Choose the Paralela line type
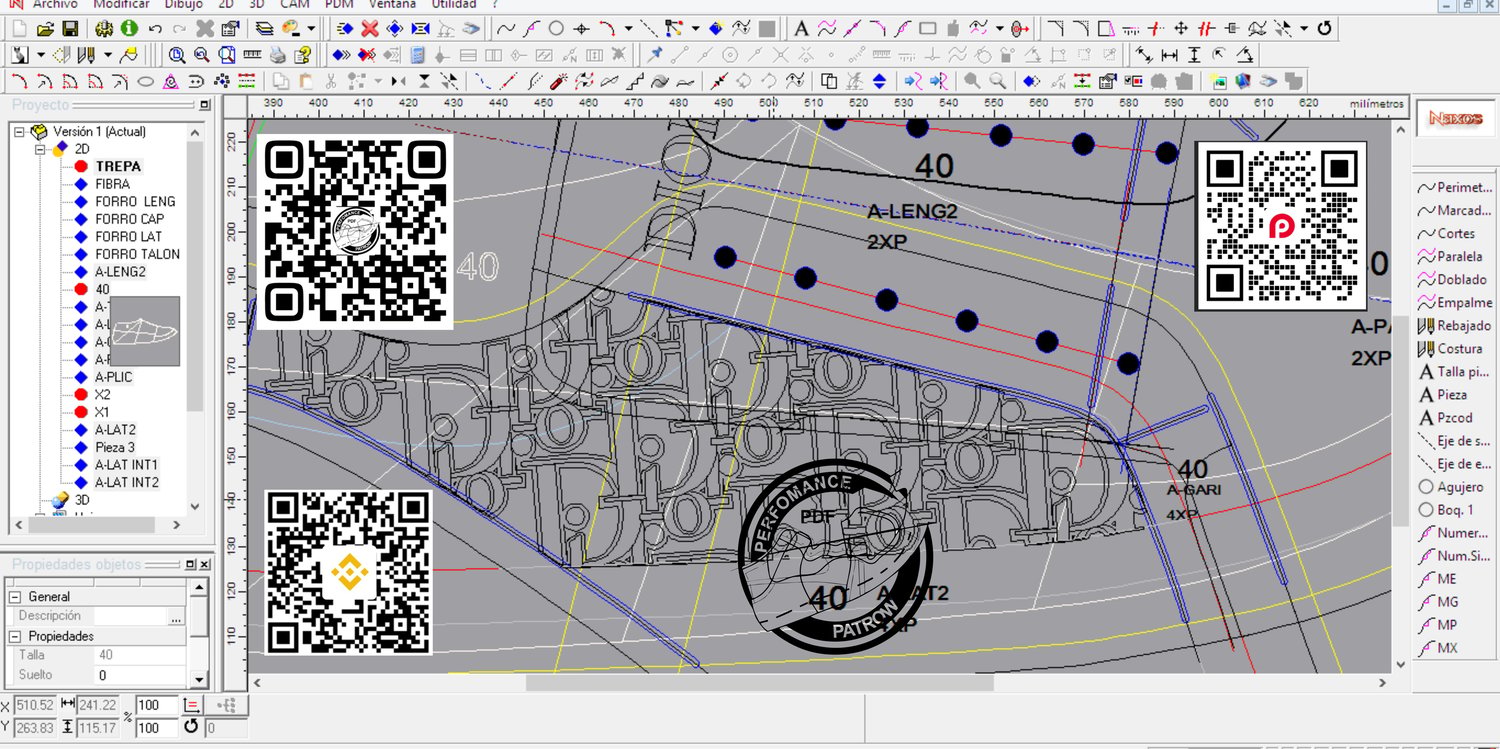 1451,256
